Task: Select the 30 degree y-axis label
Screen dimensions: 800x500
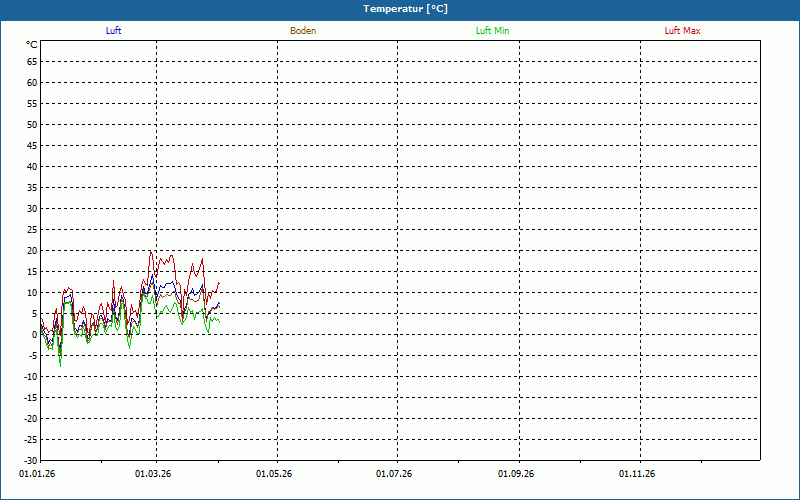Action: [32, 209]
